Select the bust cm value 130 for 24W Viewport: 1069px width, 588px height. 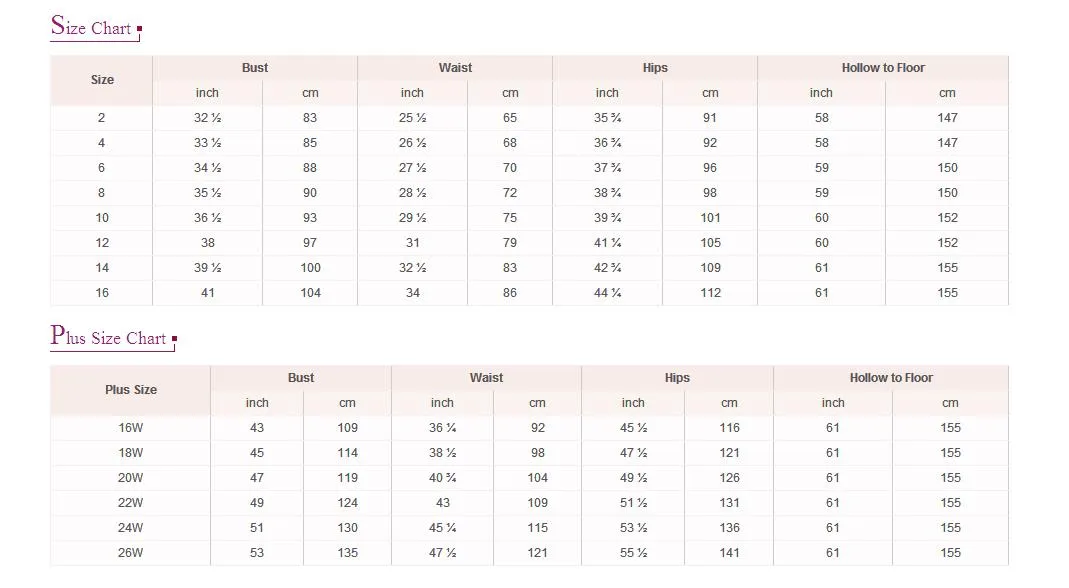[x=347, y=528]
